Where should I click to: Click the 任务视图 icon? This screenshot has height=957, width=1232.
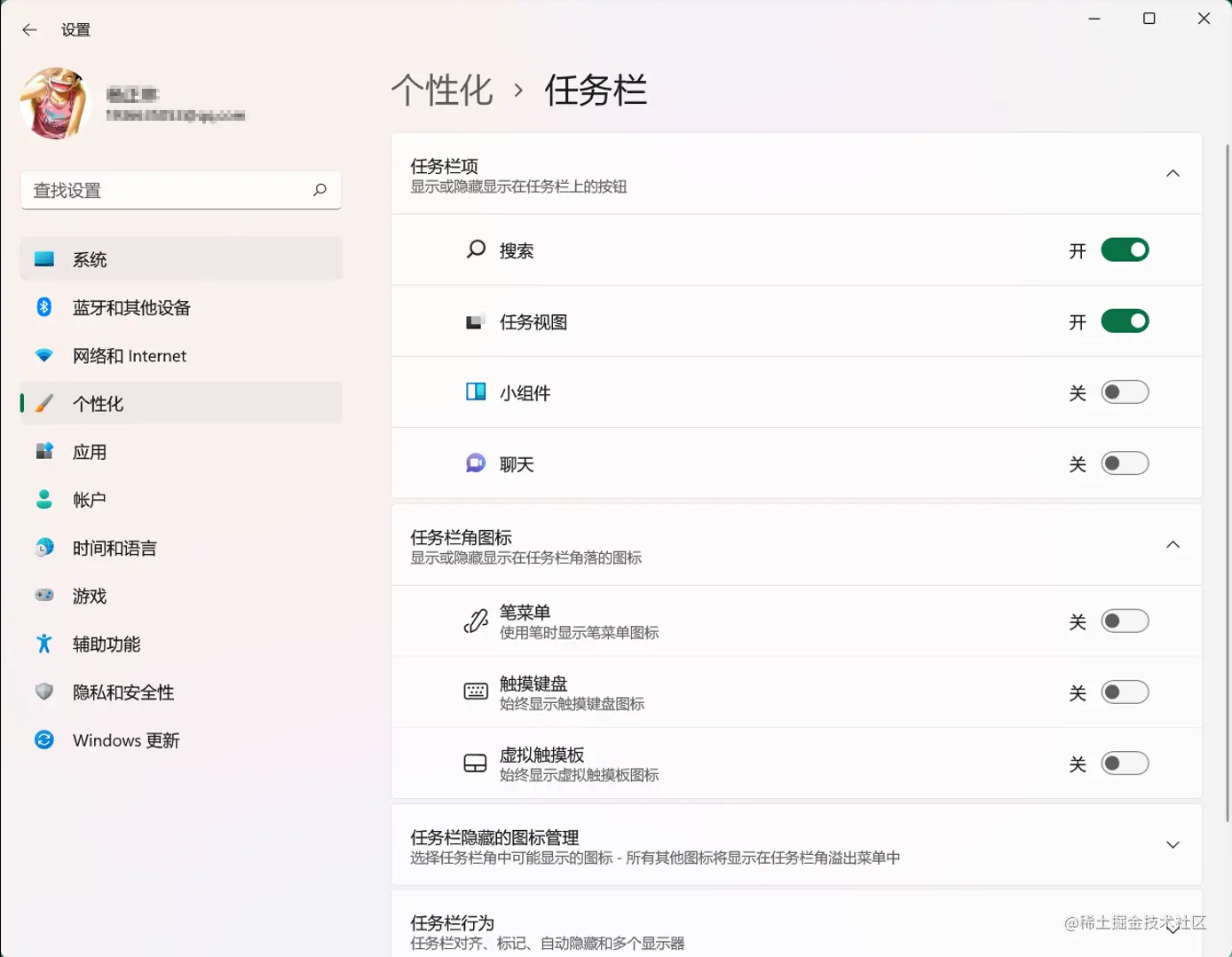[x=476, y=321]
